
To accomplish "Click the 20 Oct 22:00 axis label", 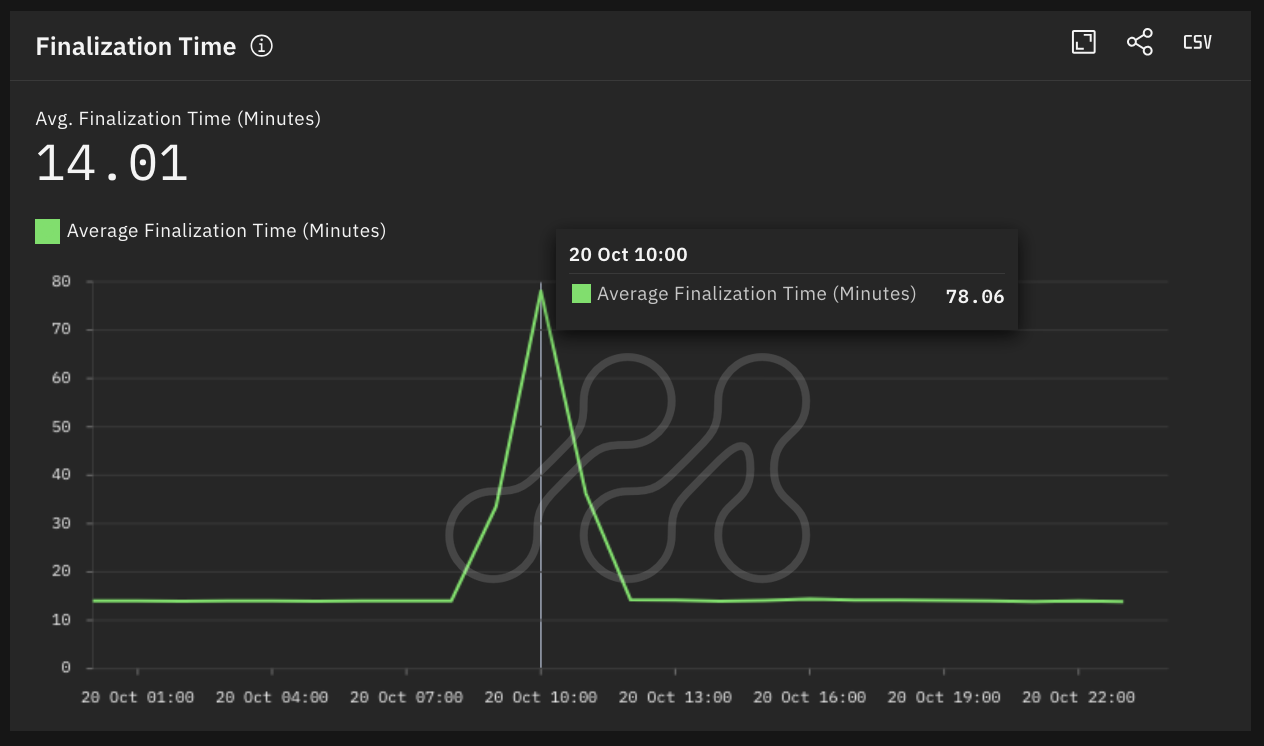I will (x=1078, y=697).
